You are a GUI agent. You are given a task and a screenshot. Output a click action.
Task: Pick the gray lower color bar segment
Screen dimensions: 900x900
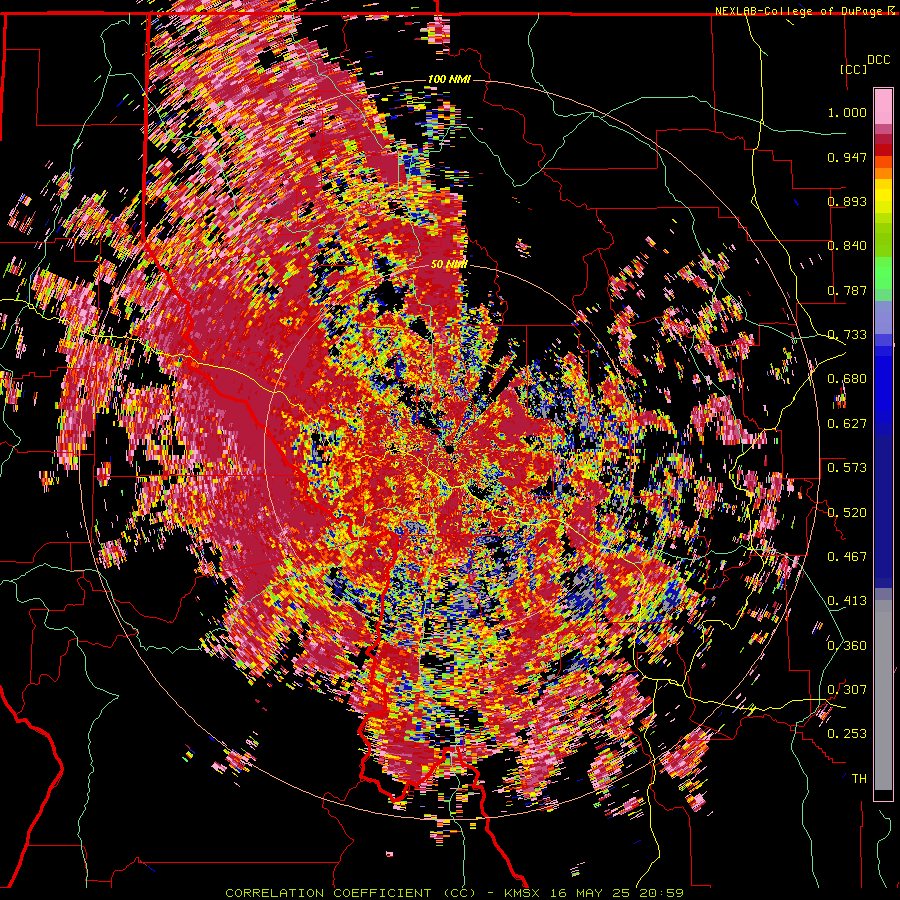click(883, 695)
